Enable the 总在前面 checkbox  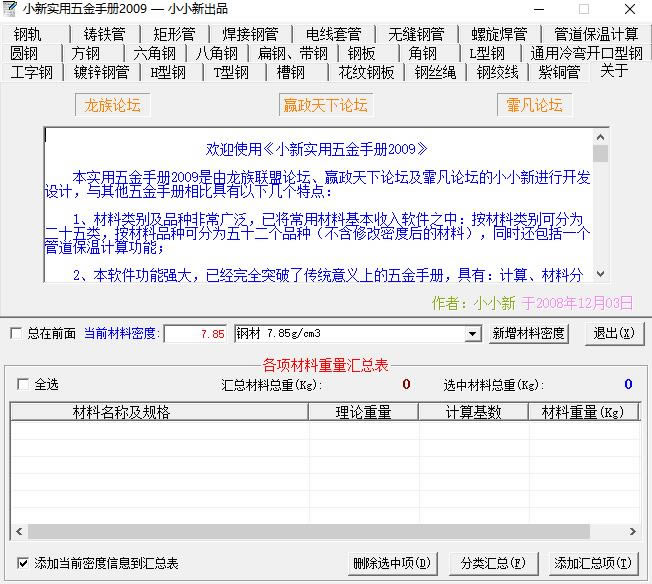pos(16,333)
